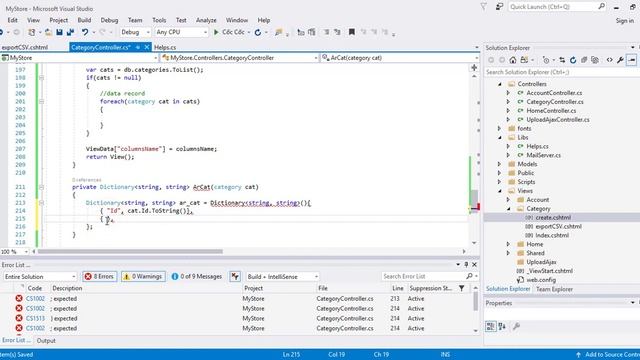Click Add to Source Control in status bar
This screenshot has height=360, width=640.
607,354
